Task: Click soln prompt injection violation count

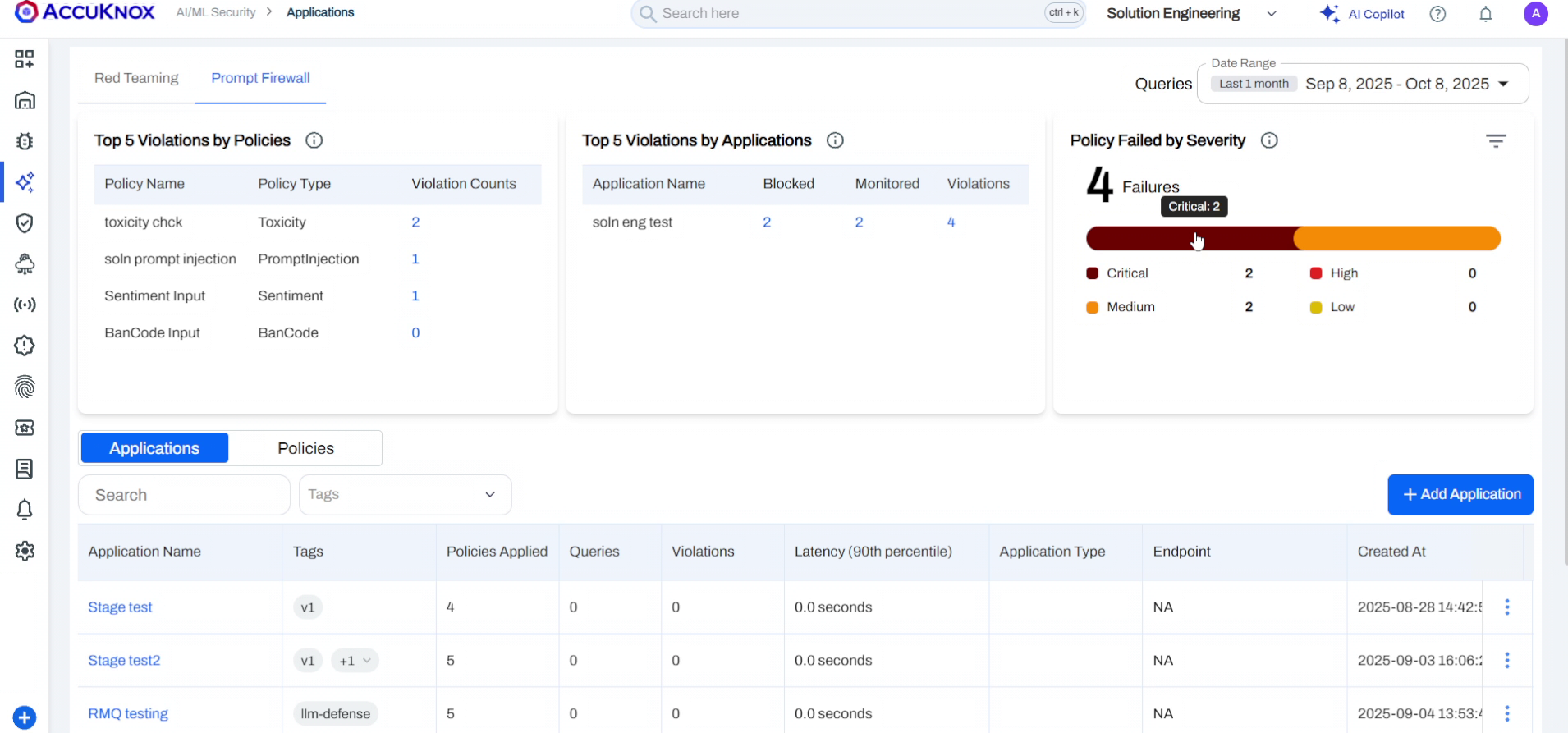Action: coord(415,259)
